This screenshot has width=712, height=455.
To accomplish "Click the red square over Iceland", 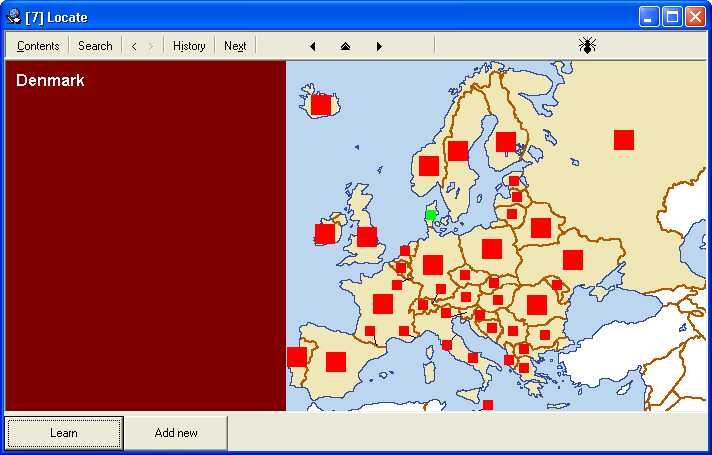I will point(321,105).
